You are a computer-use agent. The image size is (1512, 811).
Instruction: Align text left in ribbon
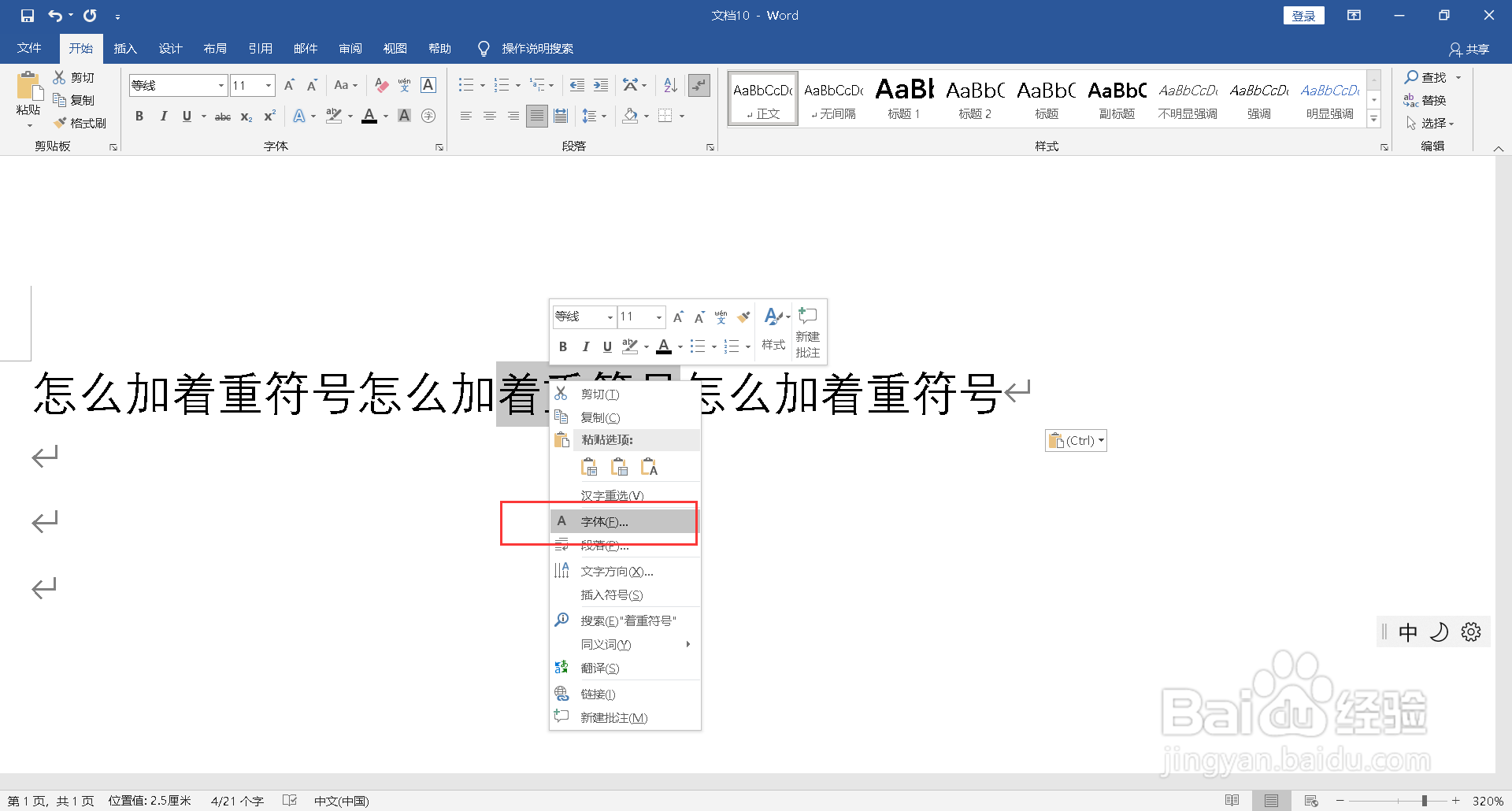pyautogui.click(x=466, y=116)
